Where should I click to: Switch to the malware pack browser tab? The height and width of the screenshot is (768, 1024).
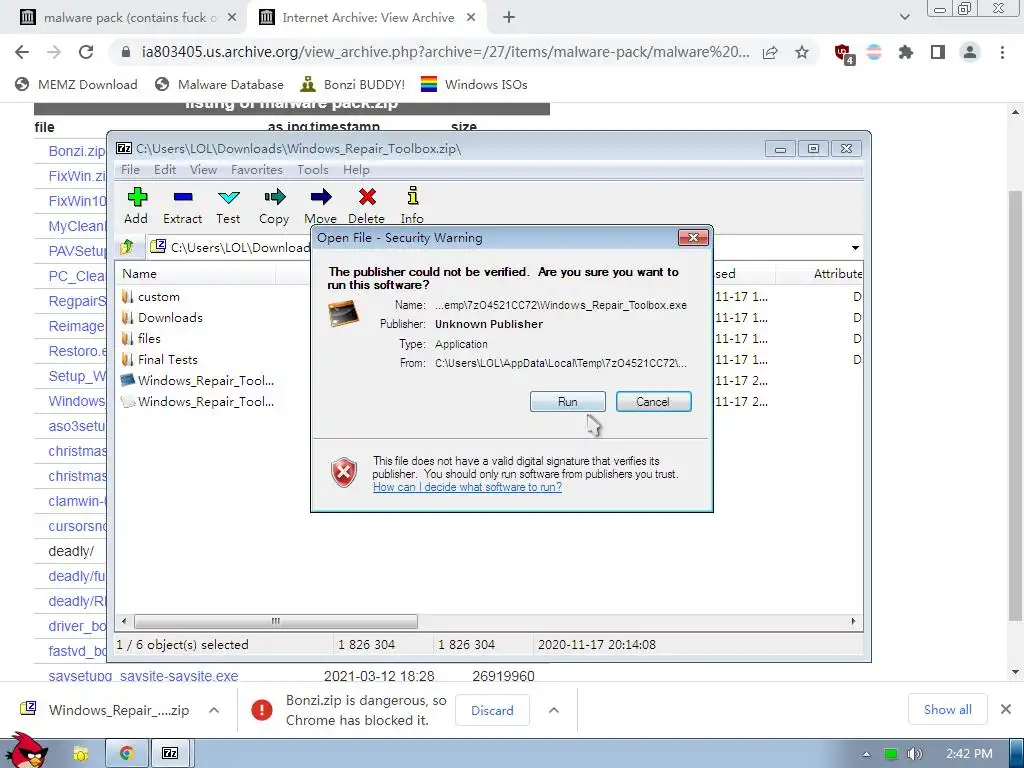pos(128,18)
